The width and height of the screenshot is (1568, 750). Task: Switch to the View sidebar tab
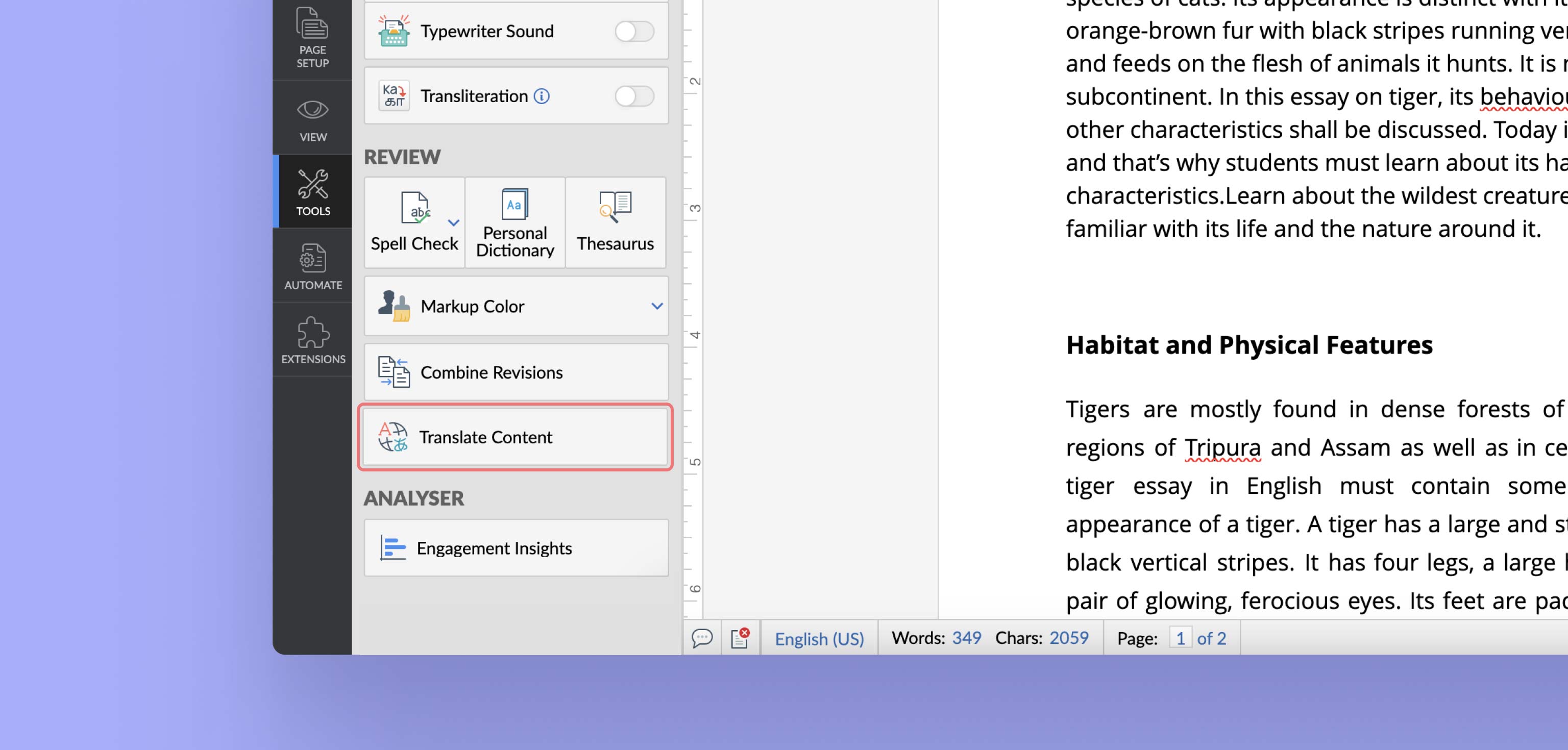pos(312,118)
